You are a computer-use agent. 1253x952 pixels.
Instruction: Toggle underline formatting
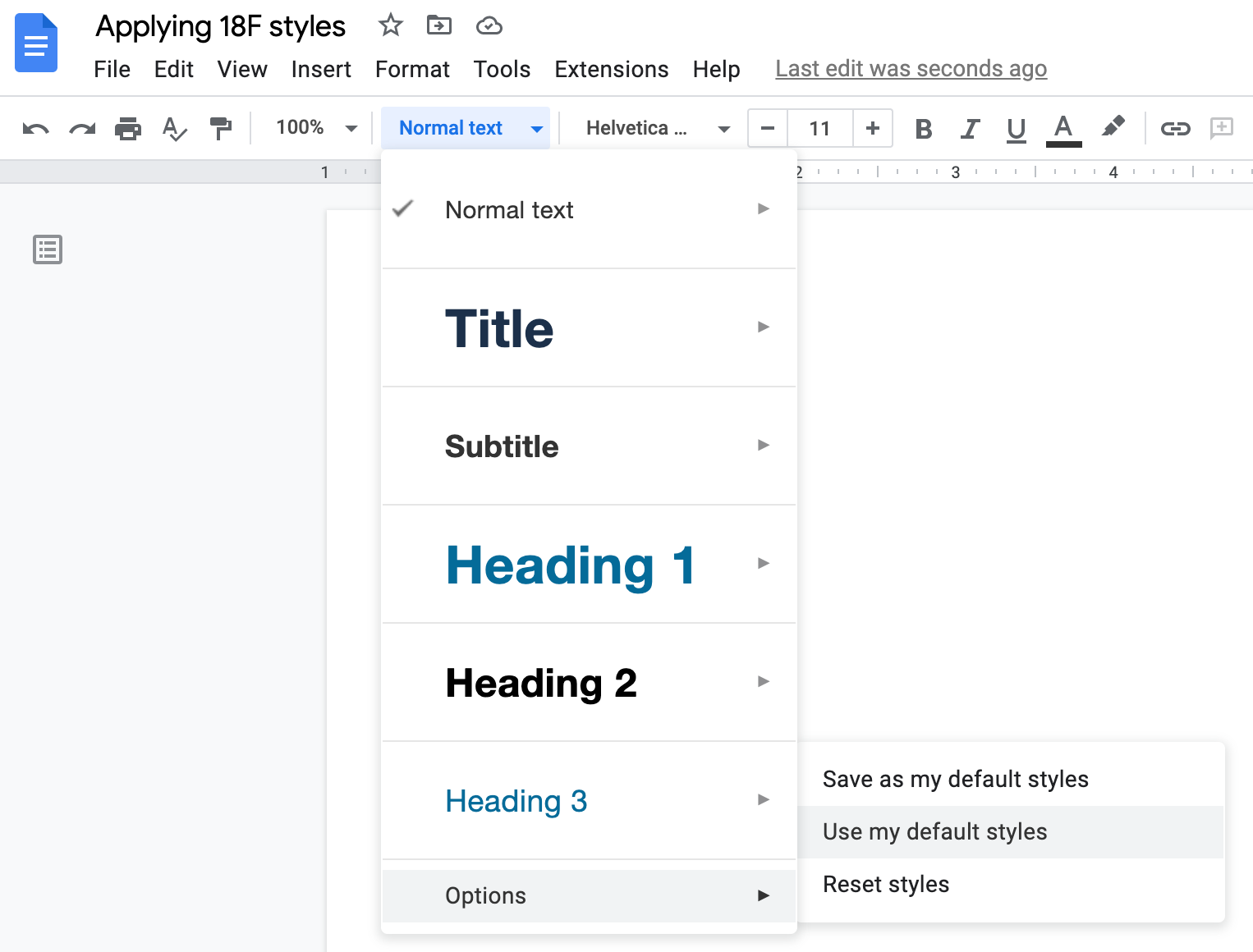(1016, 128)
